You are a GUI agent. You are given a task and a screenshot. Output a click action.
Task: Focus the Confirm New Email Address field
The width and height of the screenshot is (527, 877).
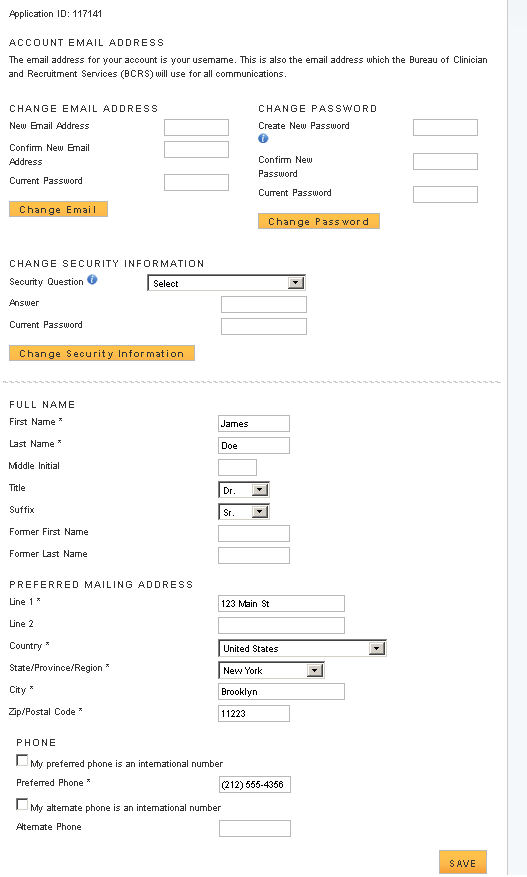pyautogui.click(x=196, y=149)
